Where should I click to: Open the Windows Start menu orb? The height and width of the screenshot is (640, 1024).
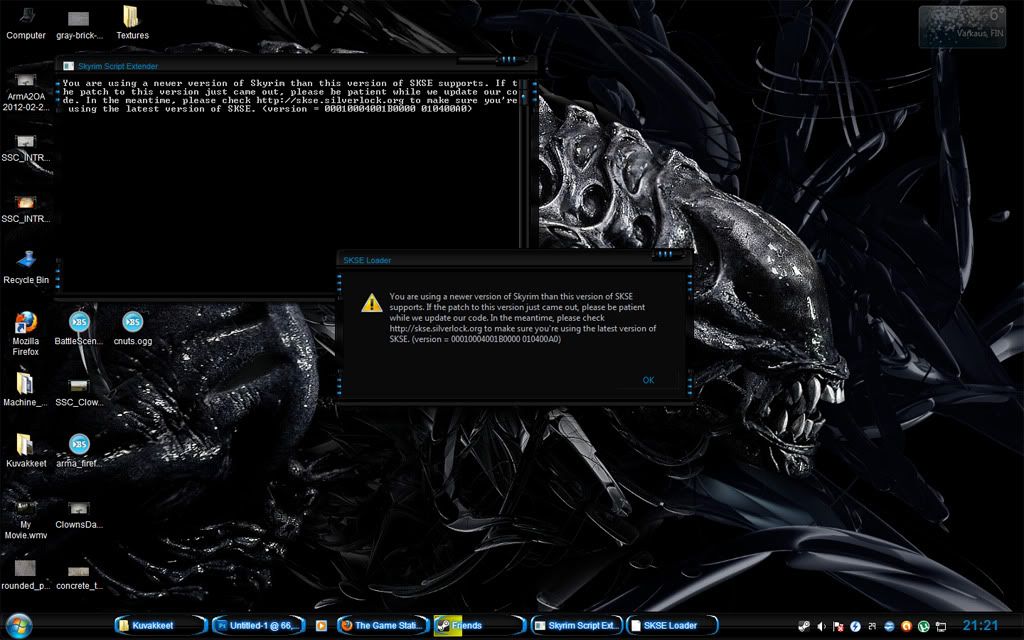[x=18, y=625]
